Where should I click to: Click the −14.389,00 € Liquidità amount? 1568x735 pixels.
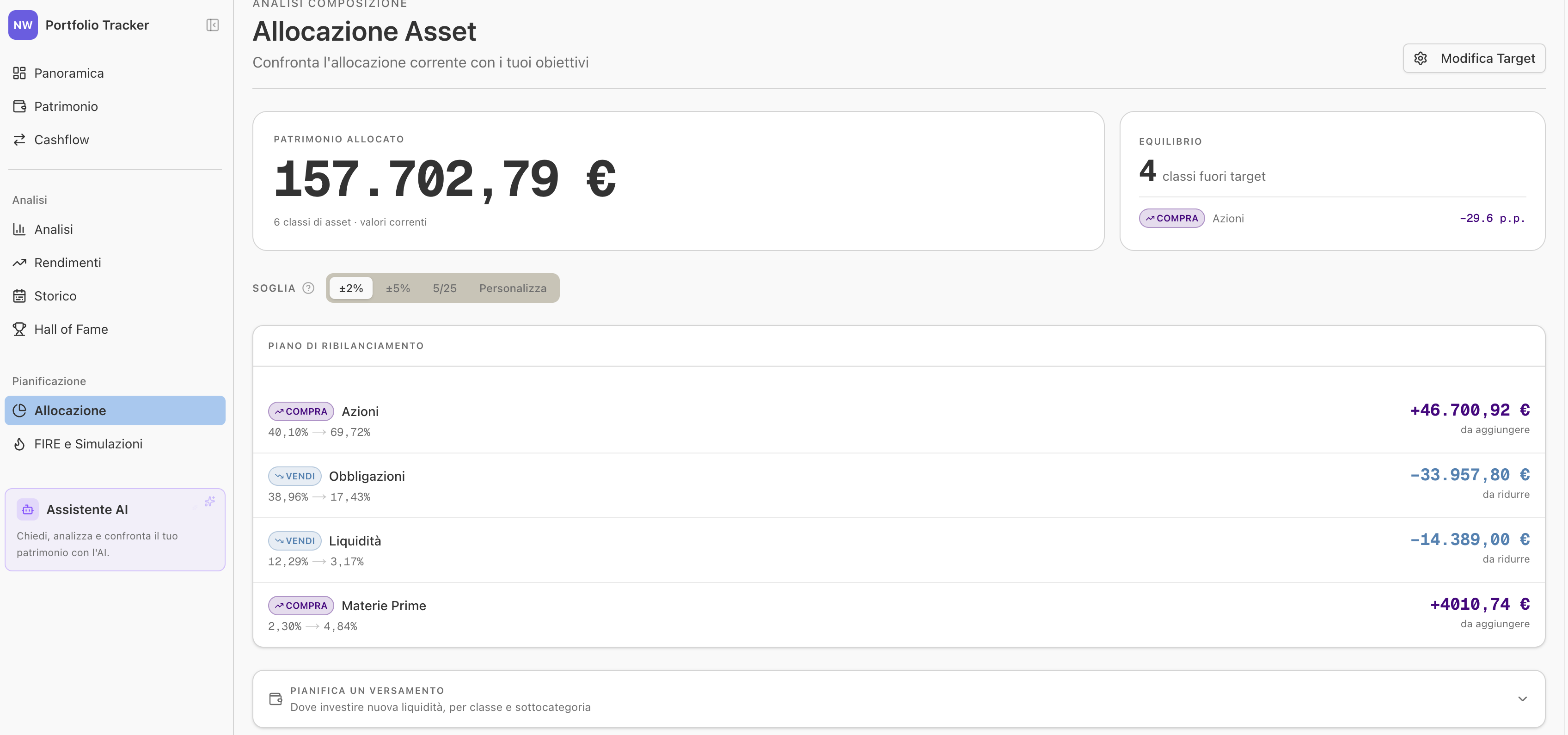(x=1470, y=539)
